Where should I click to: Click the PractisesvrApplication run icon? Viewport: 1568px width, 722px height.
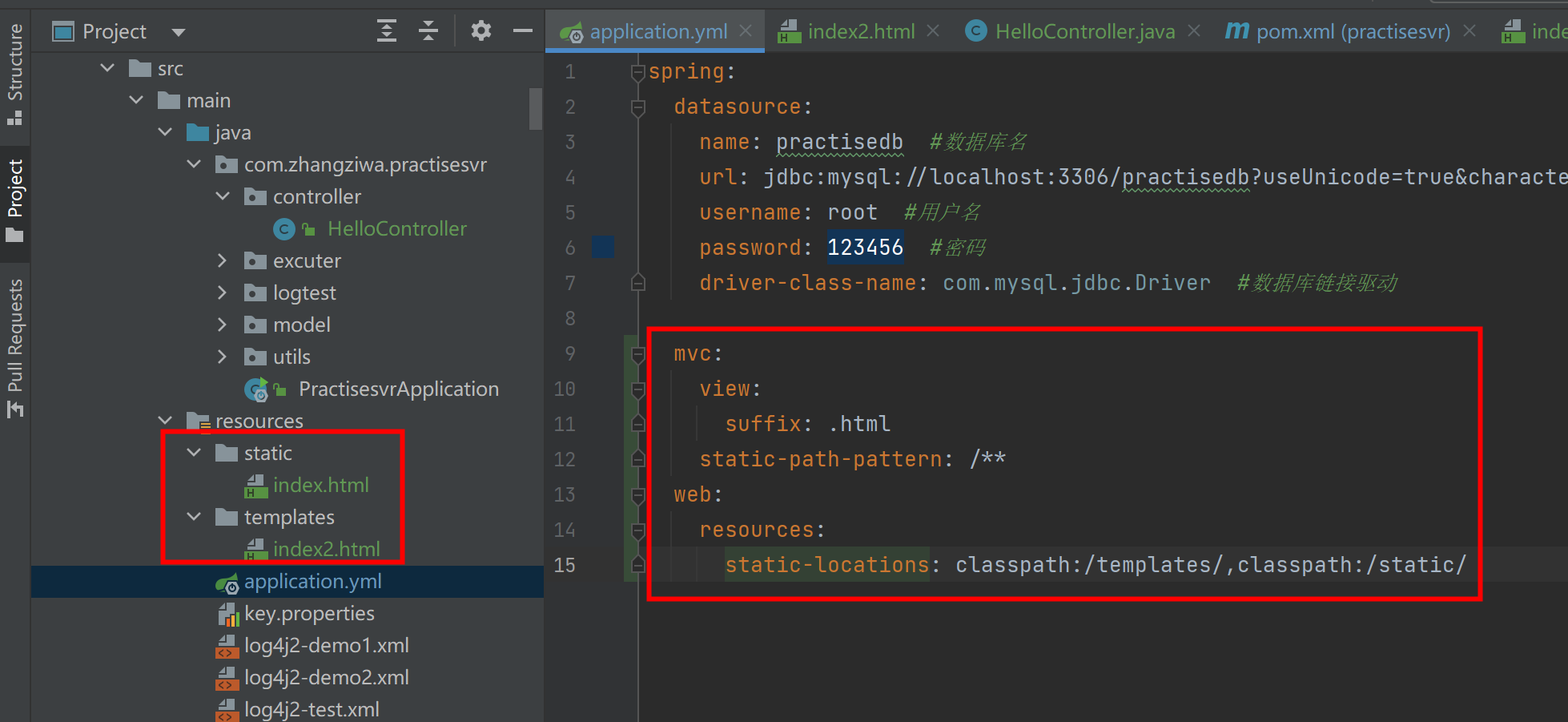pos(255,389)
